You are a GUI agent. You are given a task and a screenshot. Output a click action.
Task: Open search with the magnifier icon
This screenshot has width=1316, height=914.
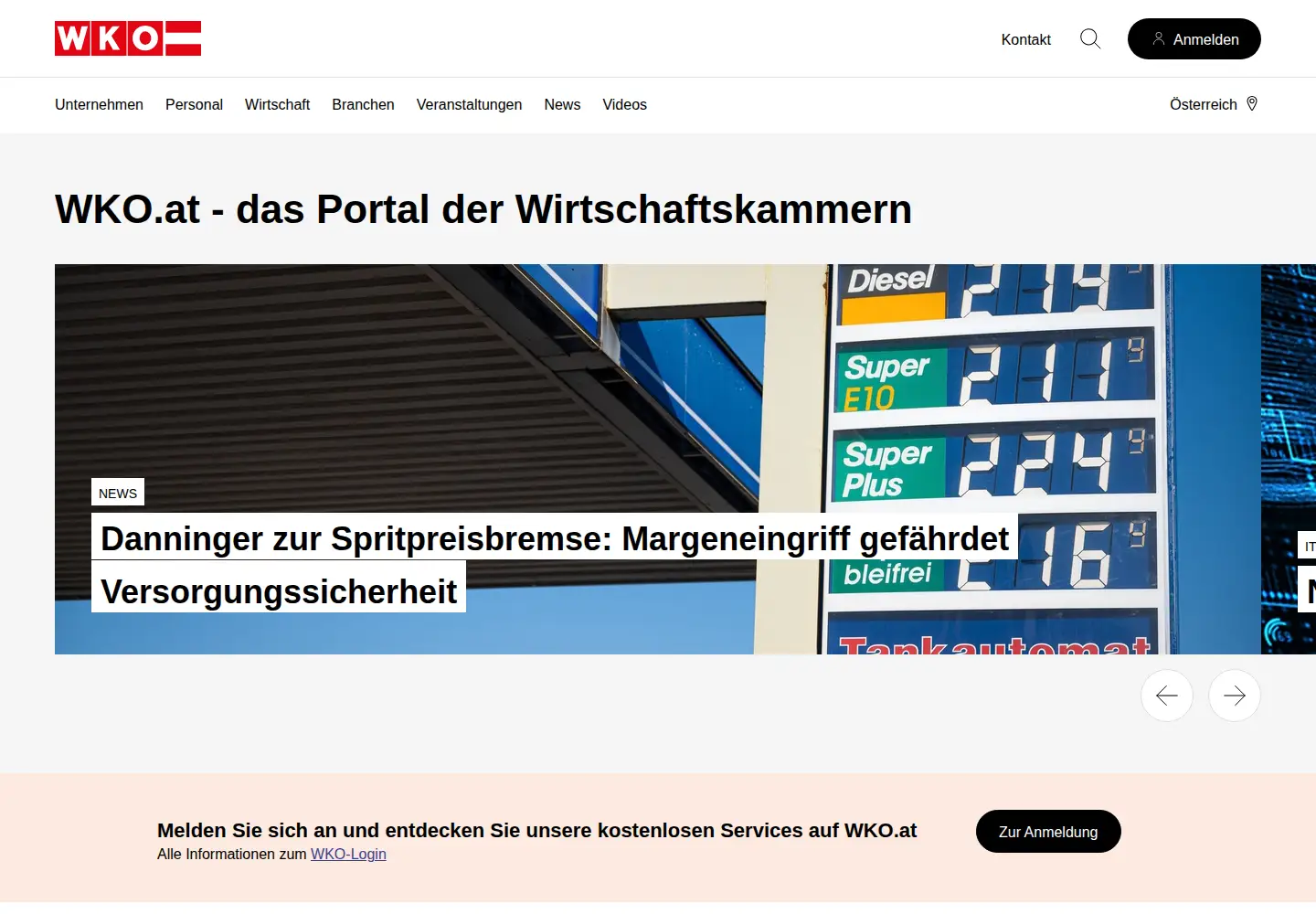click(x=1090, y=38)
